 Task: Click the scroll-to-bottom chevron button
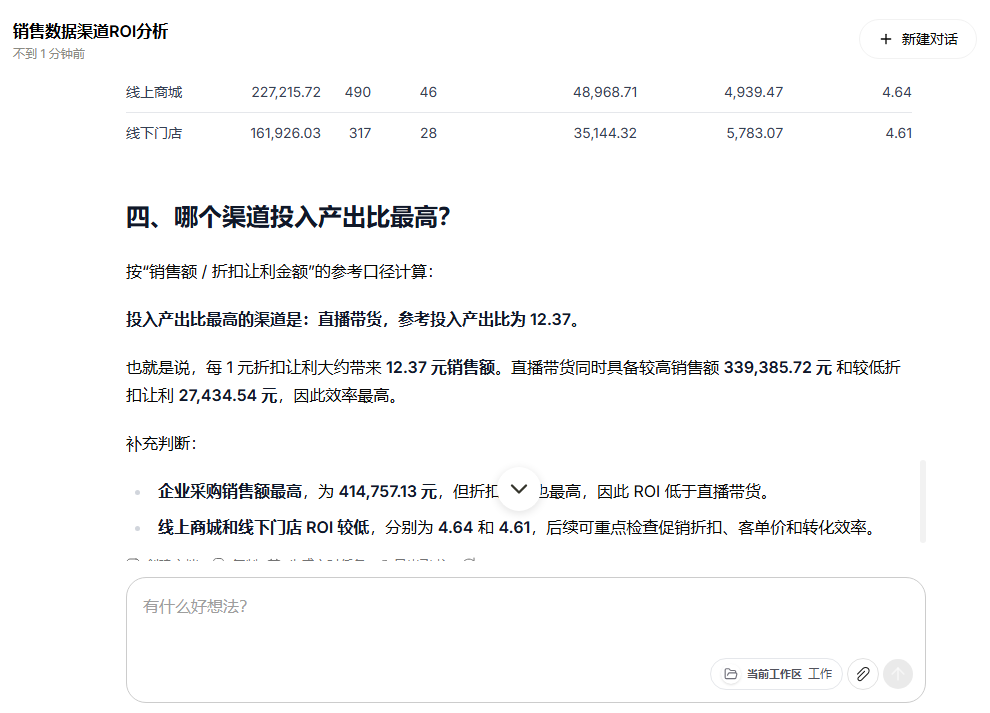click(519, 489)
